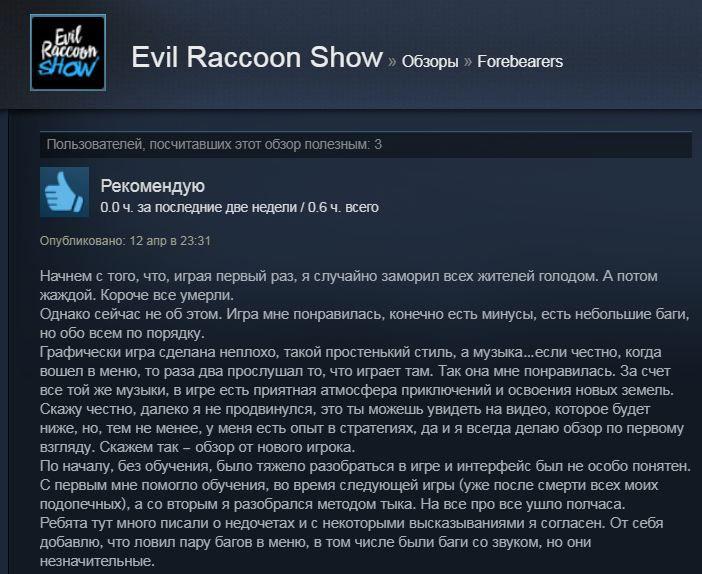The image size is (702, 574).
Task: Click the » separator before Forebearers
Action: (x=468, y=62)
